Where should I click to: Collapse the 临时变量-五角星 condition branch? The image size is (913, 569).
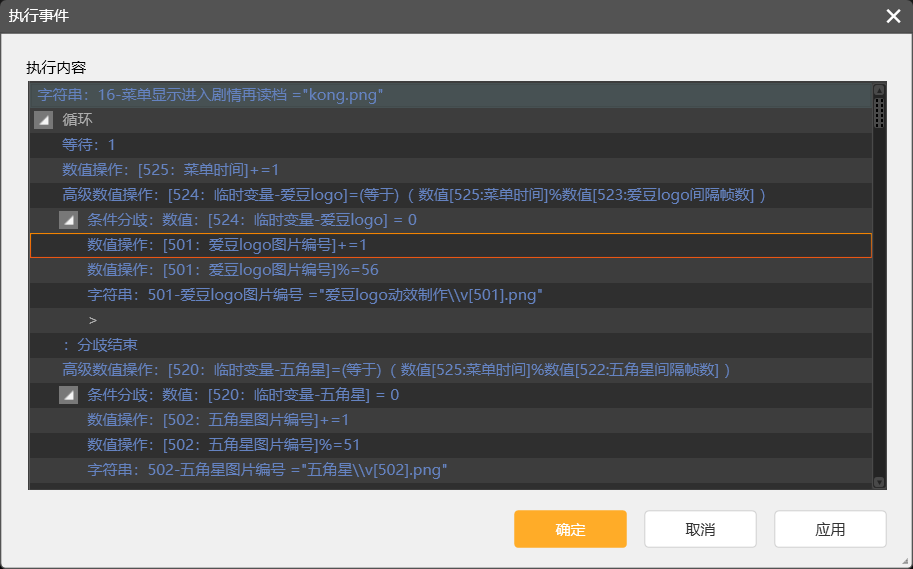click(x=68, y=395)
